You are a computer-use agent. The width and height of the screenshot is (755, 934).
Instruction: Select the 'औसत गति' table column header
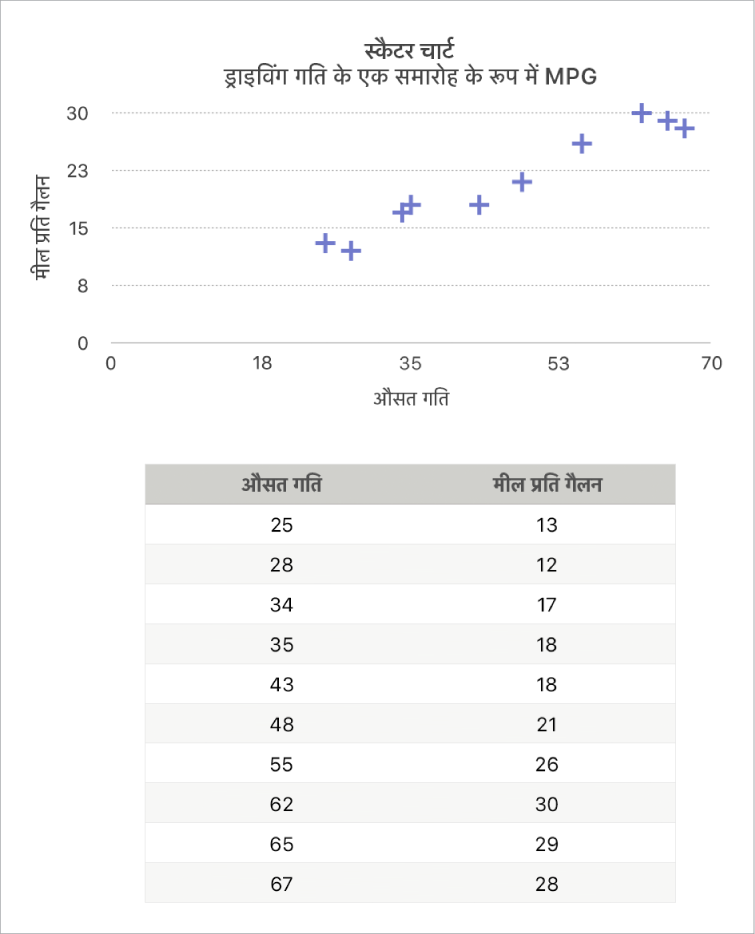point(282,485)
